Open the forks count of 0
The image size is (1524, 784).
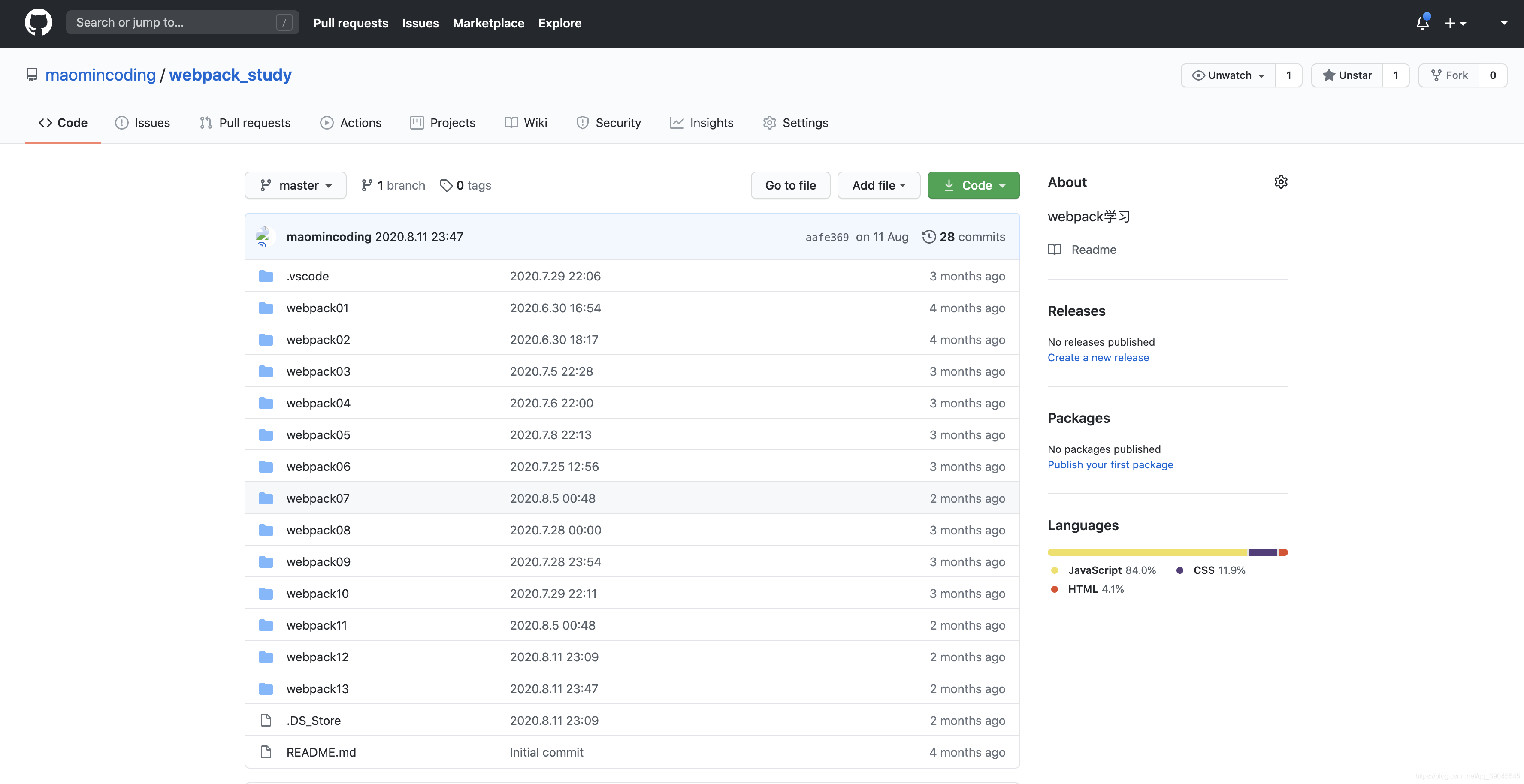(x=1493, y=75)
